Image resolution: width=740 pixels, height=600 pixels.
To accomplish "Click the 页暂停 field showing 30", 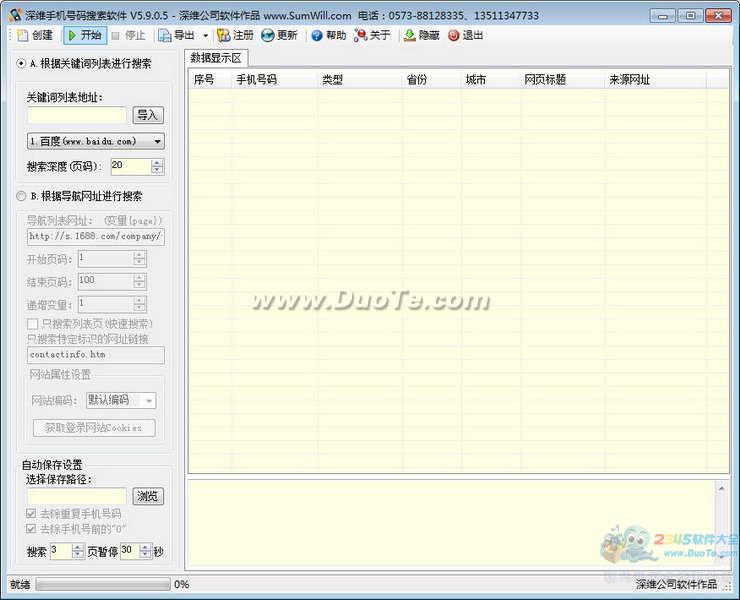I will [130, 551].
